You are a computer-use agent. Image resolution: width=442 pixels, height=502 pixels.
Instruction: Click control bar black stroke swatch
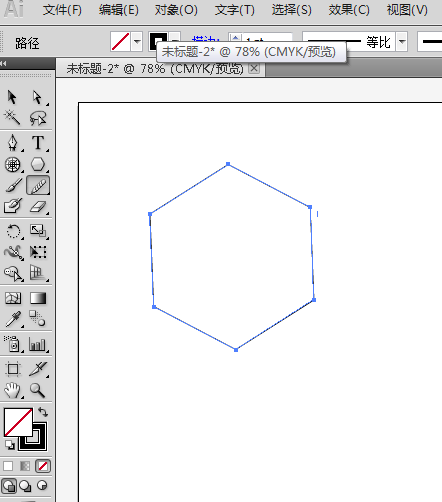point(158,41)
